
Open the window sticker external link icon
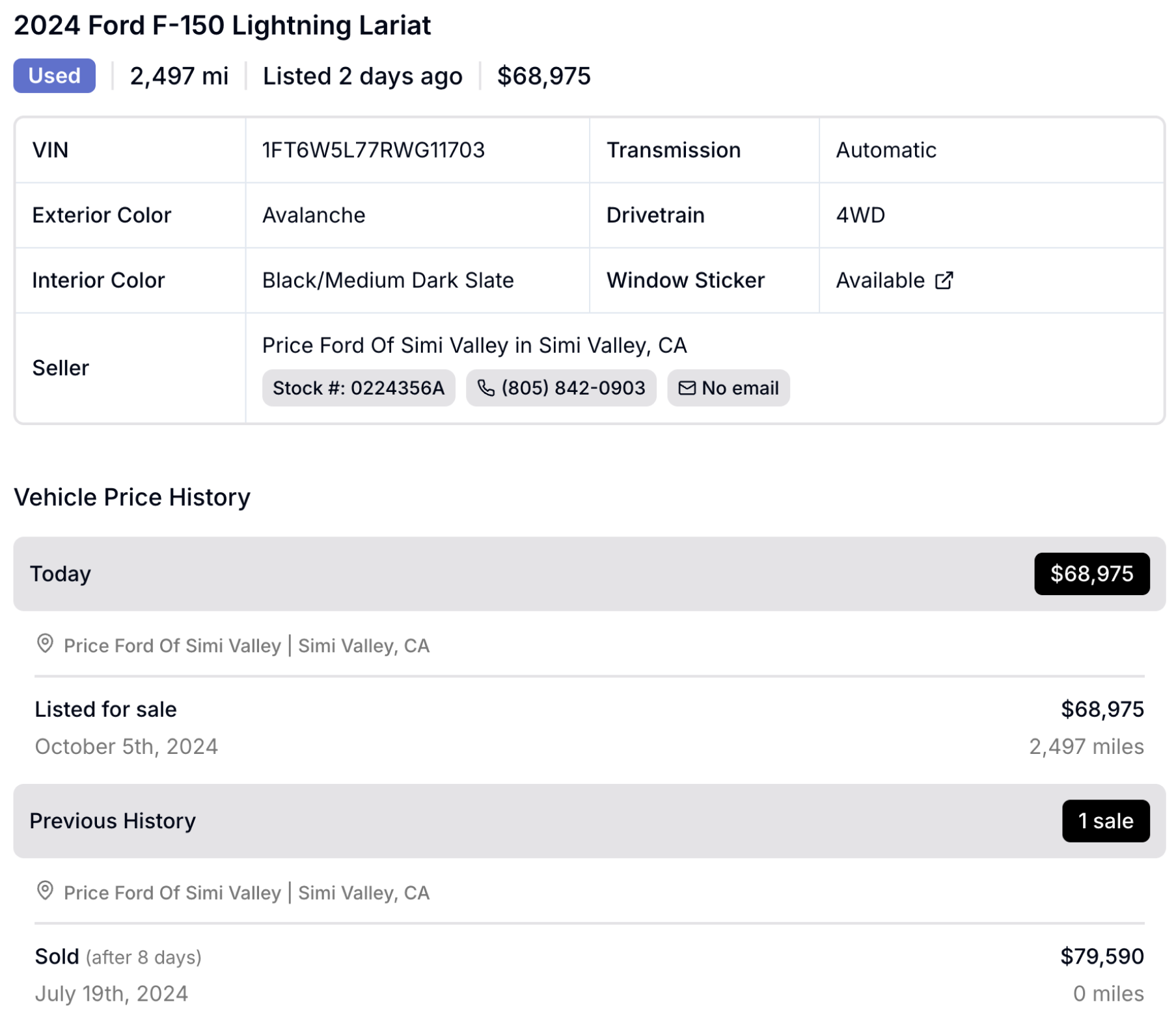click(x=943, y=280)
